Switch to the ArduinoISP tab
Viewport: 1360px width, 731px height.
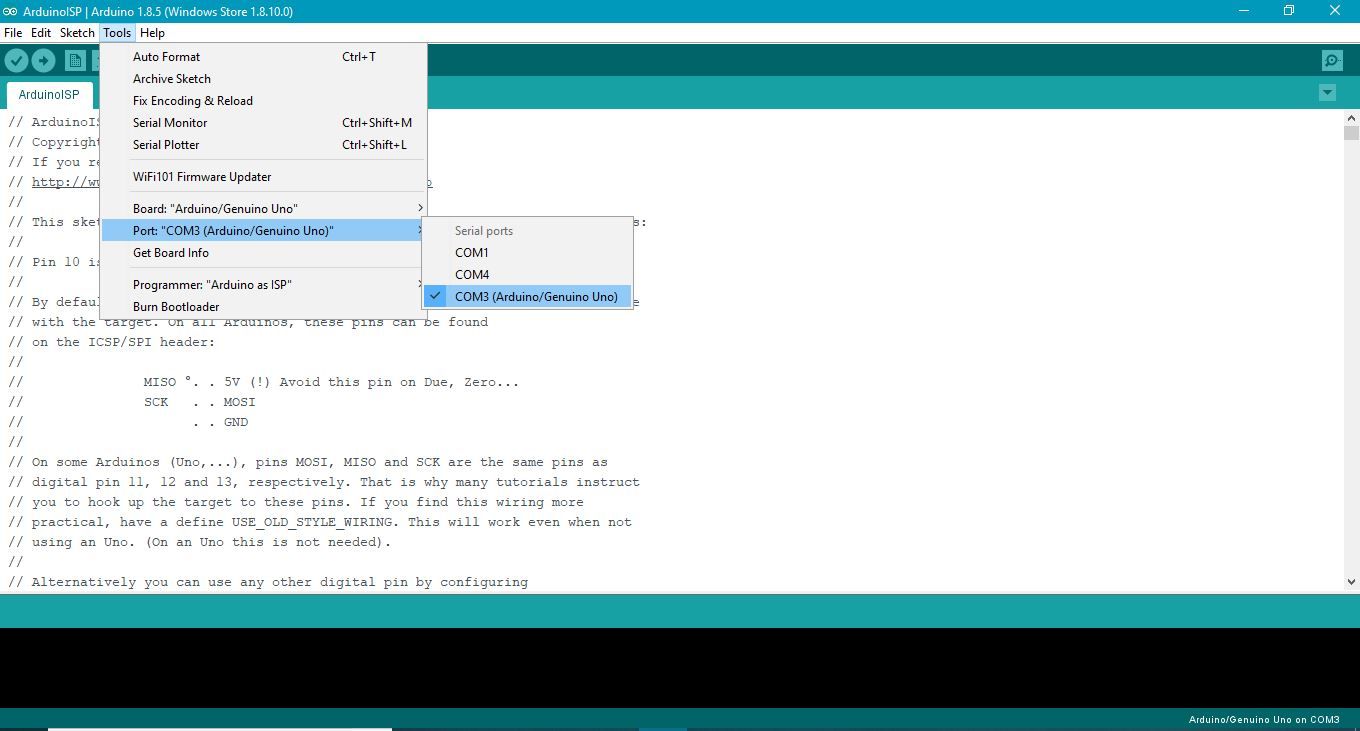point(49,94)
